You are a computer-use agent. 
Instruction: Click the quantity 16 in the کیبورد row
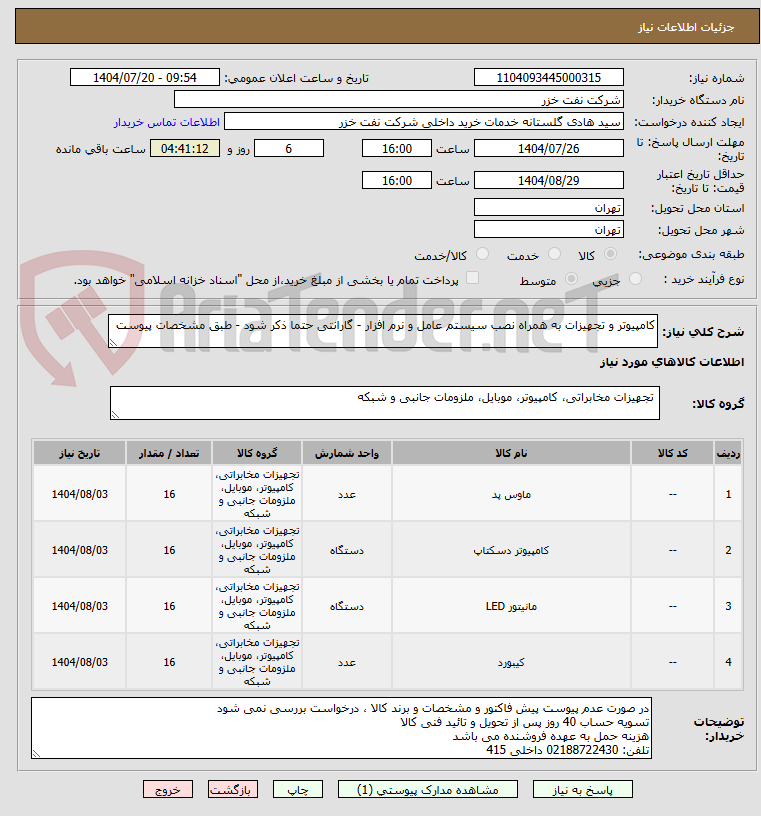click(169, 662)
